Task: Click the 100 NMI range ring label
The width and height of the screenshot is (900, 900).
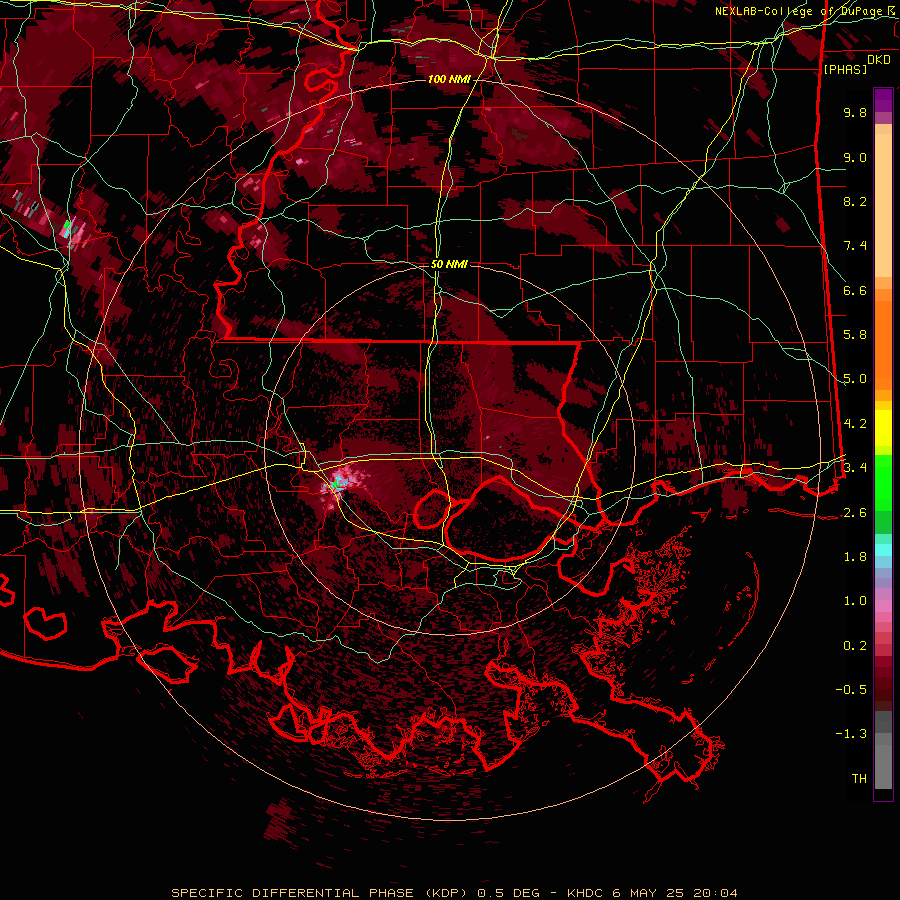Action: (449, 79)
